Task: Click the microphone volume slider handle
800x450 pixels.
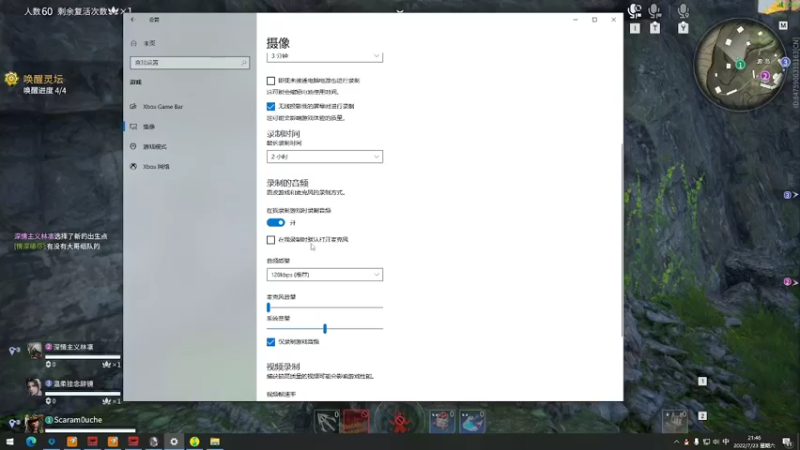Action: pyautogui.click(x=268, y=307)
